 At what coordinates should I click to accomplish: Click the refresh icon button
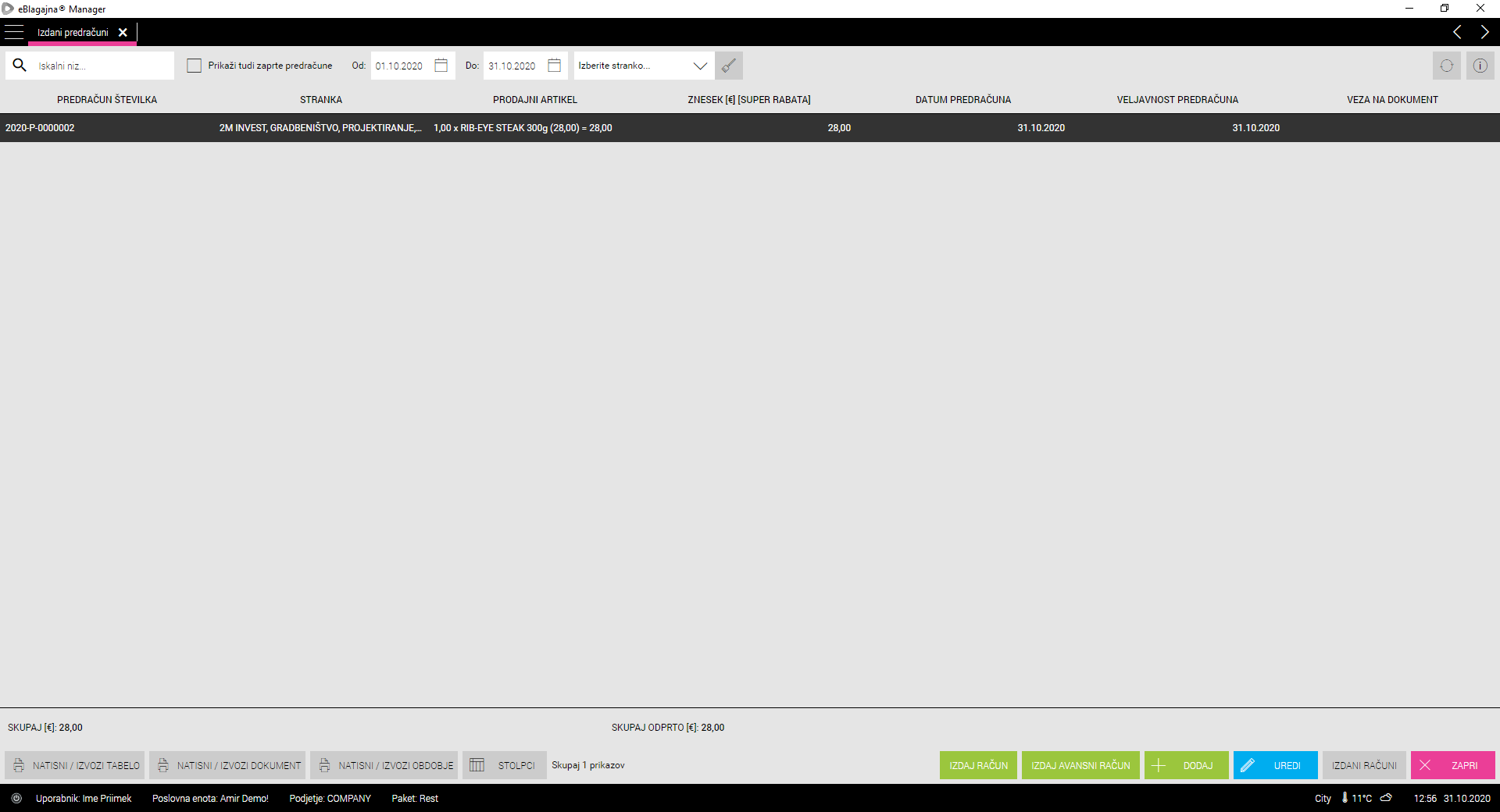pos(1446,66)
